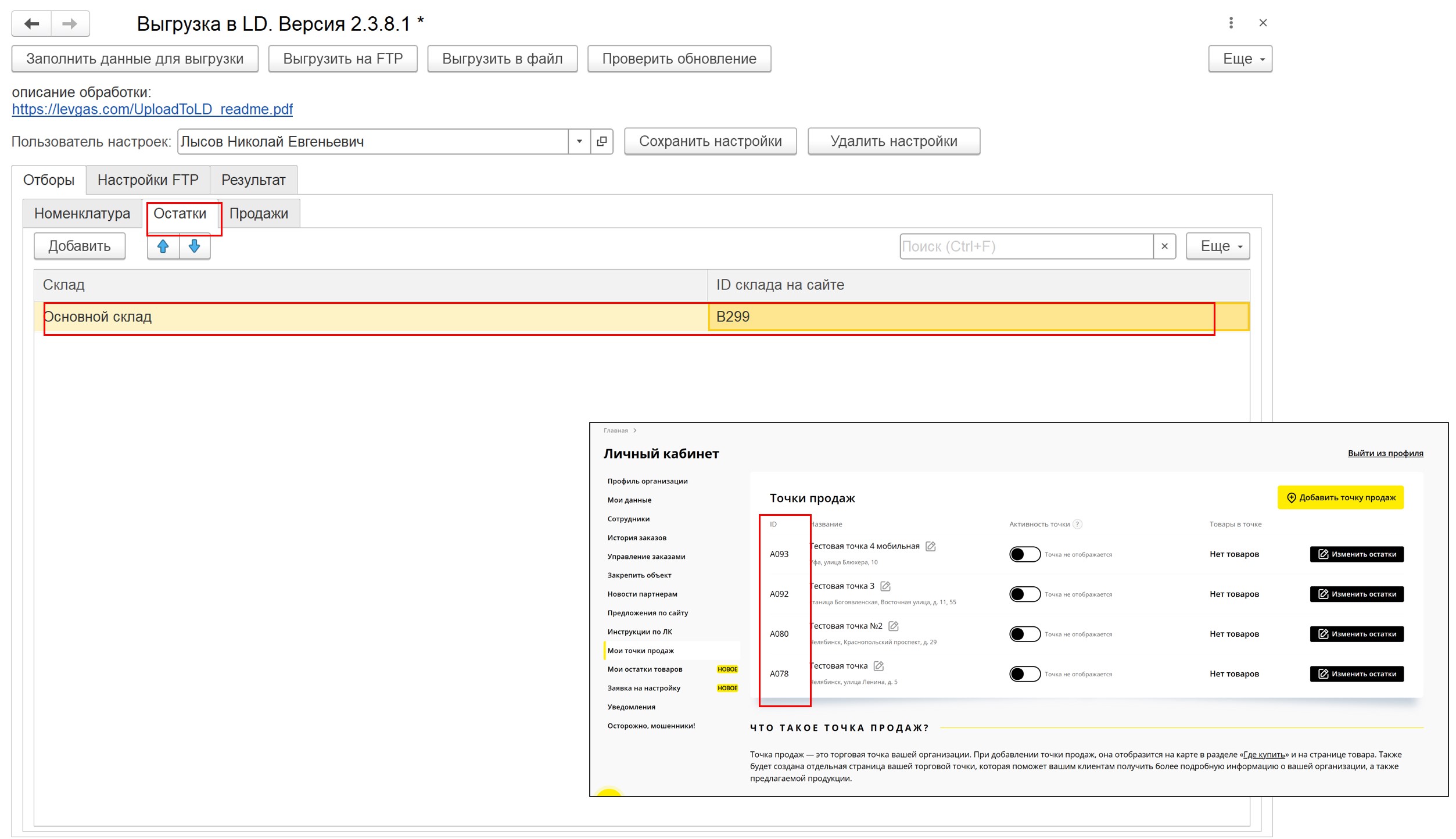The height and width of the screenshot is (839, 1456).
Task: Clear the search field with X
Action: 1164,246
